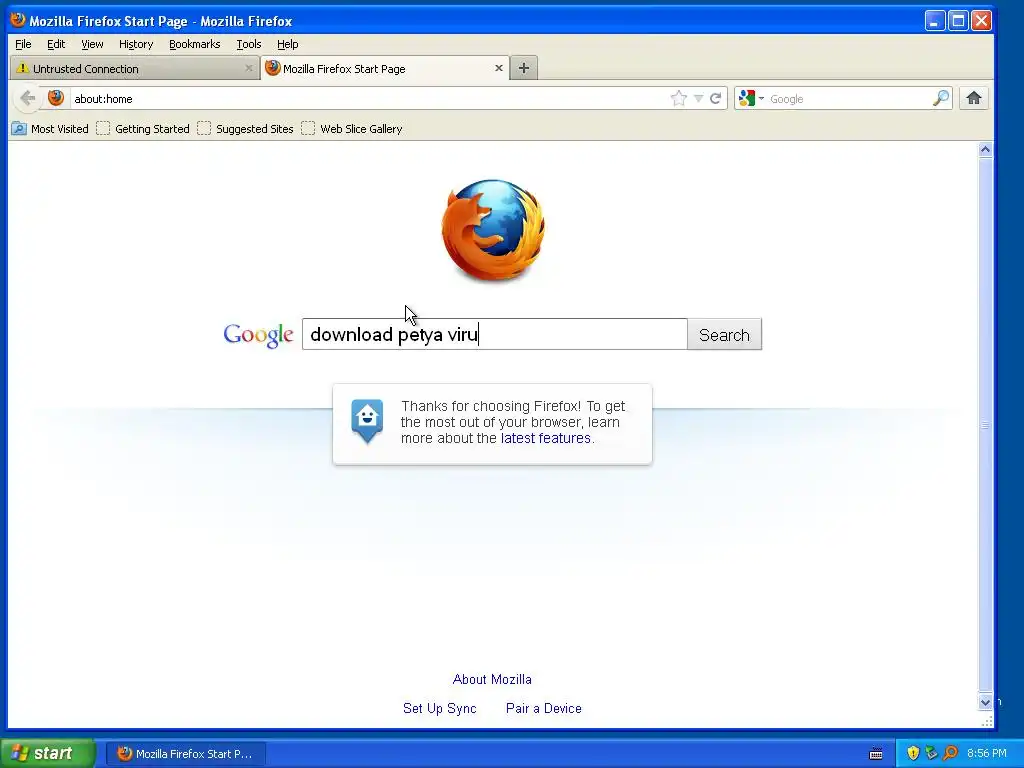Viewport: 1024px width, 768px height.
Task: Open the History menu
Action: click(136, 44)
